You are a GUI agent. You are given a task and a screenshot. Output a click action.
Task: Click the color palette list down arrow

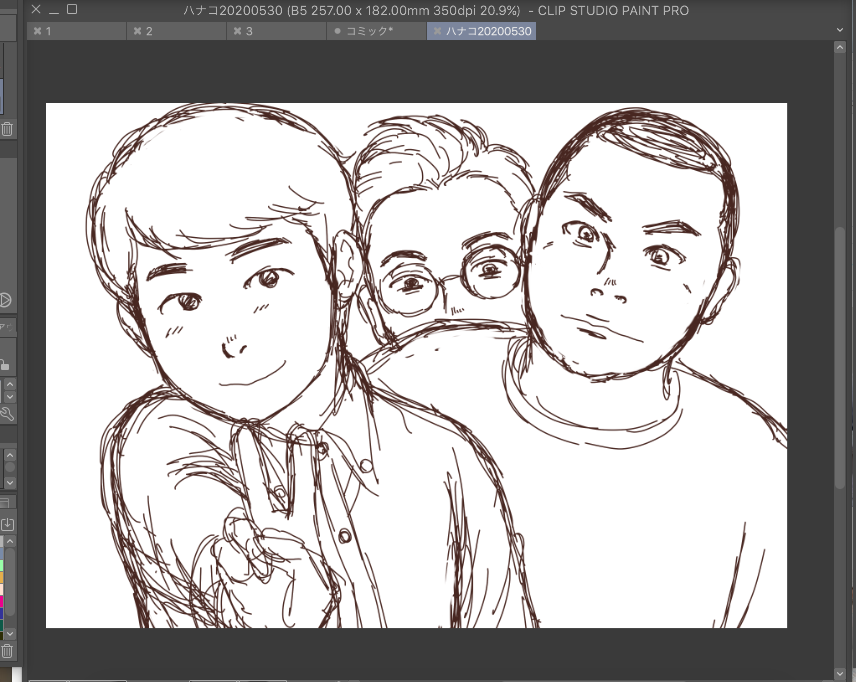point(10,634)
